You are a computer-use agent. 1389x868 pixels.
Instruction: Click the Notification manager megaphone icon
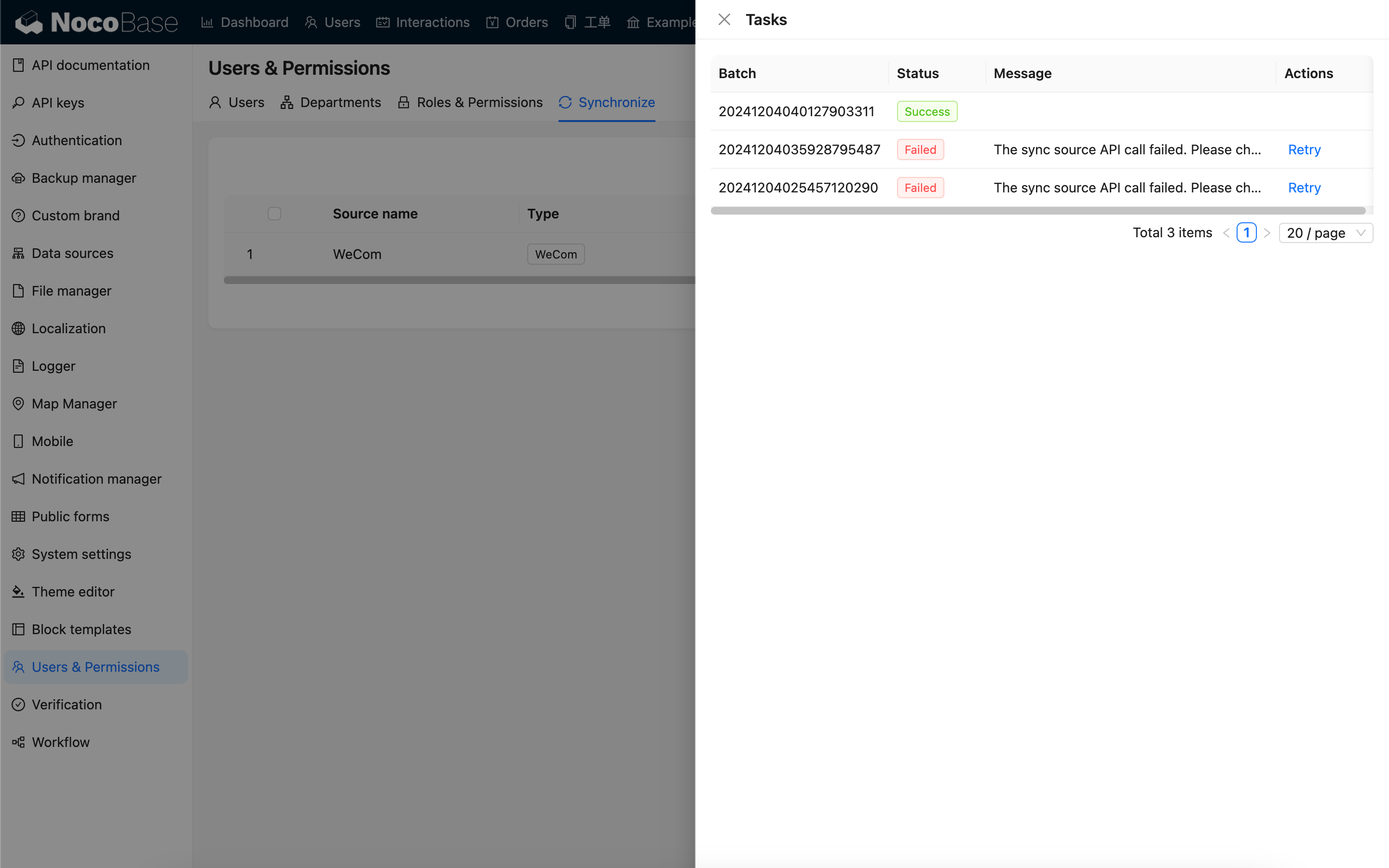18,479
